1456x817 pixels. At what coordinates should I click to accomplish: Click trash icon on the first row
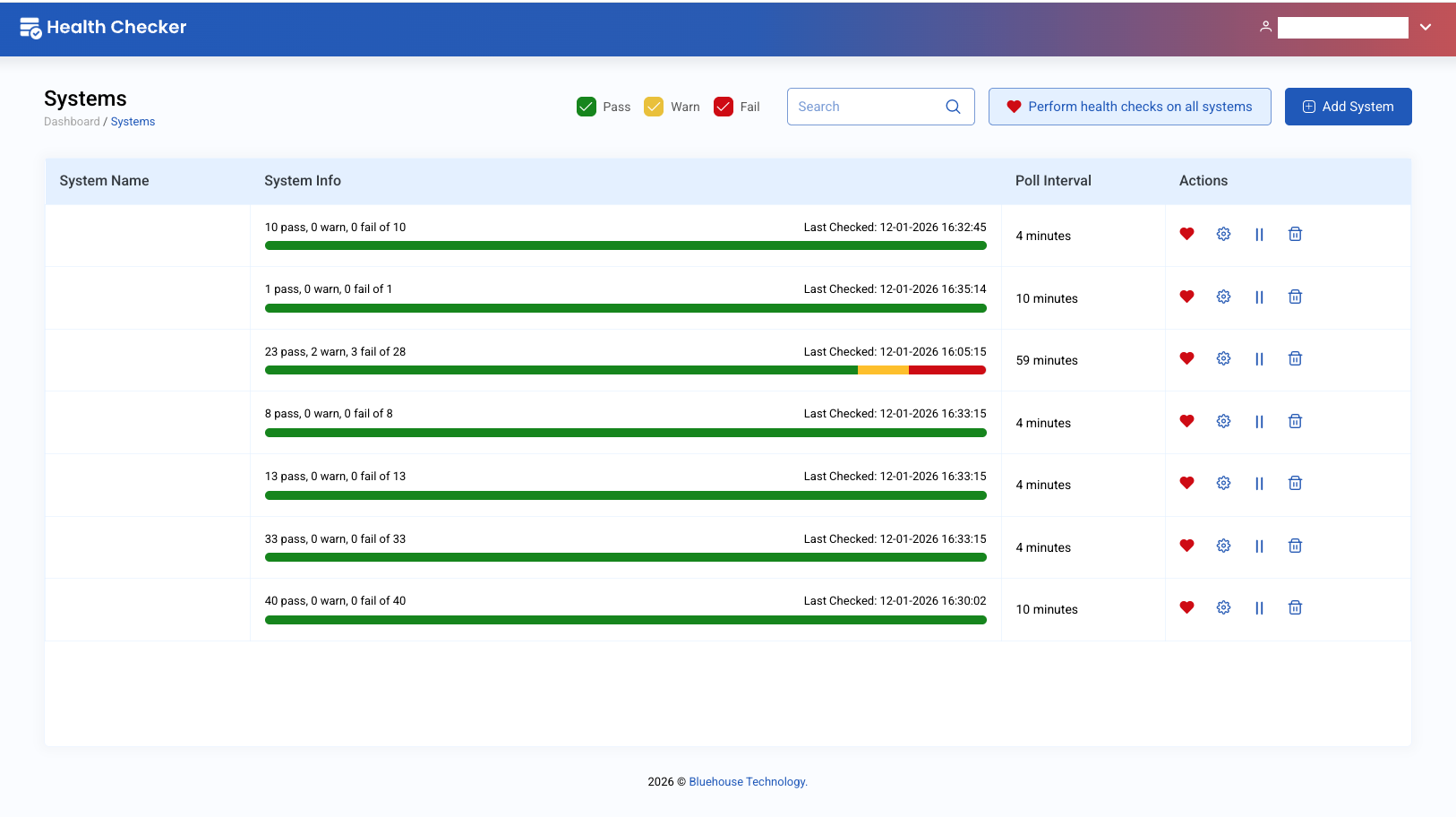pyautogui.click(x=1295, y=234)
